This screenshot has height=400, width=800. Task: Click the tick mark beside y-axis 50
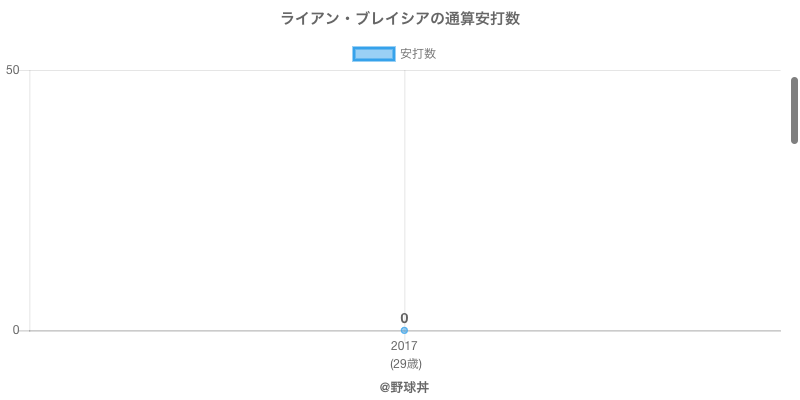pos(25,70)
